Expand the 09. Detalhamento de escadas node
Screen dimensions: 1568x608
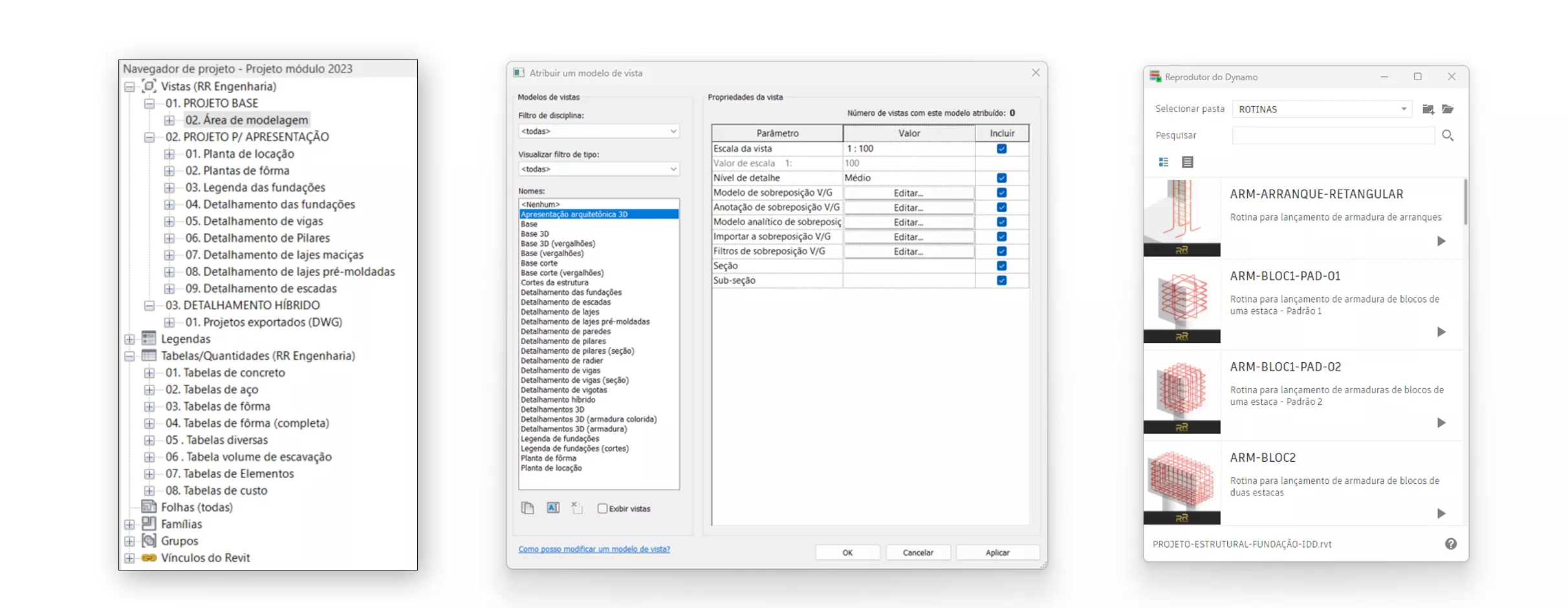point(170,288)
